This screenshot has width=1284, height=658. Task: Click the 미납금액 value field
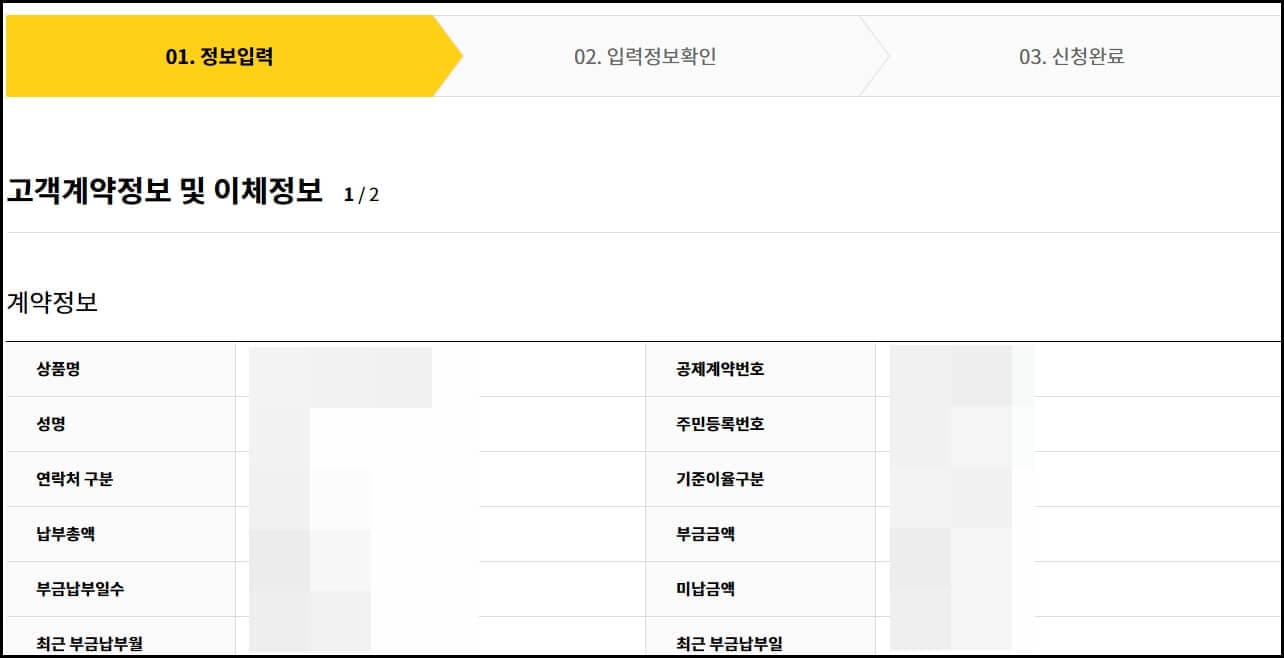(1070, 588)
